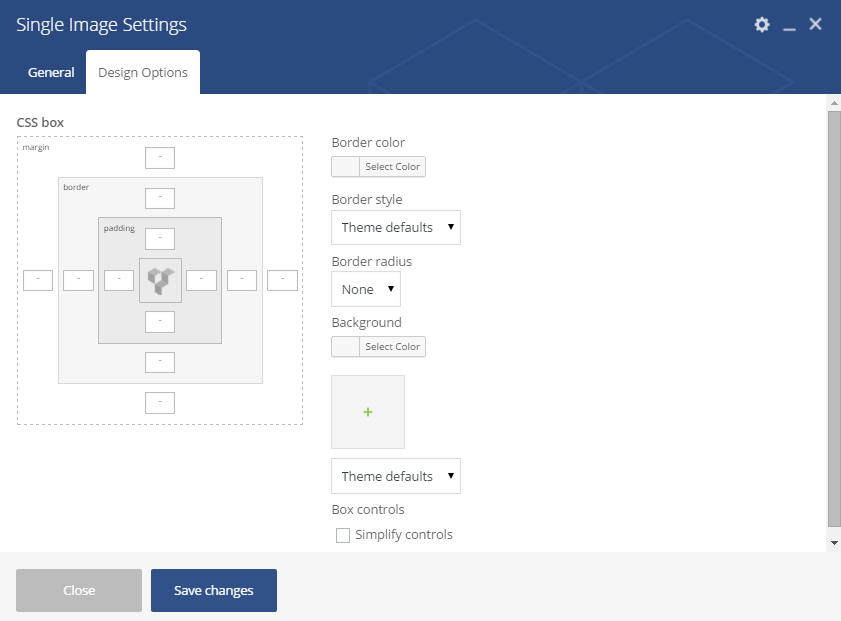
Task: Close the settings panel with X icon
Action: 815,24
